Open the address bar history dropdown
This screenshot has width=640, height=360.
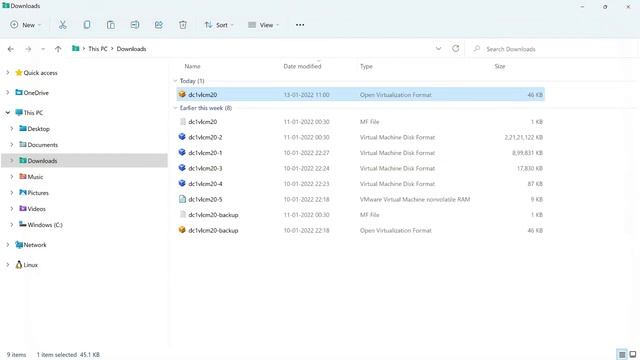pyautogui.click(x=438, y=49)
